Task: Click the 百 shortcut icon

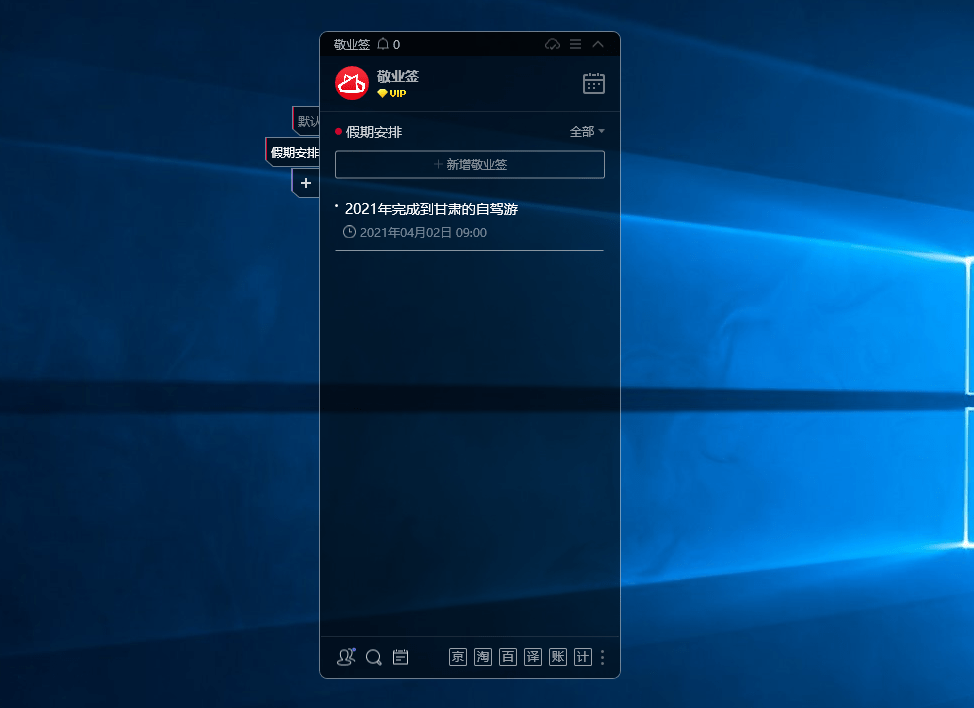Action: click(508, 657)
